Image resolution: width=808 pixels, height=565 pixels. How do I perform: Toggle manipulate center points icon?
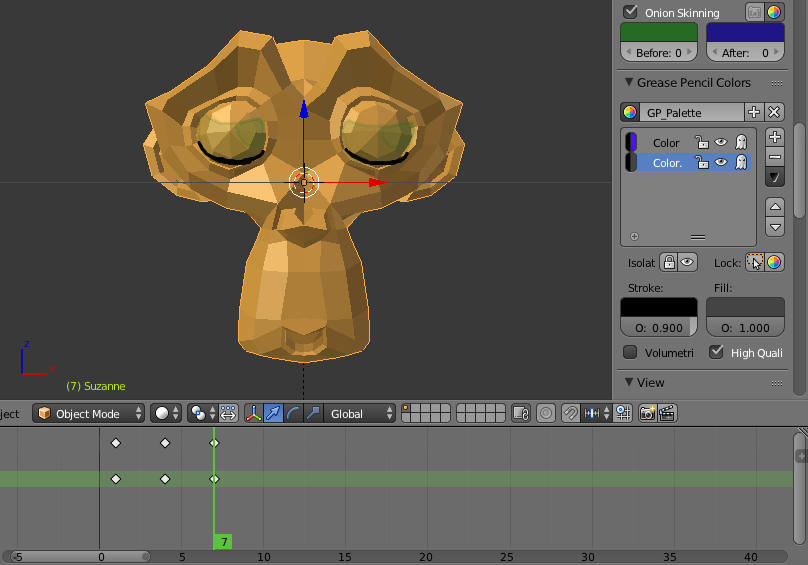[x=228, y=413]
